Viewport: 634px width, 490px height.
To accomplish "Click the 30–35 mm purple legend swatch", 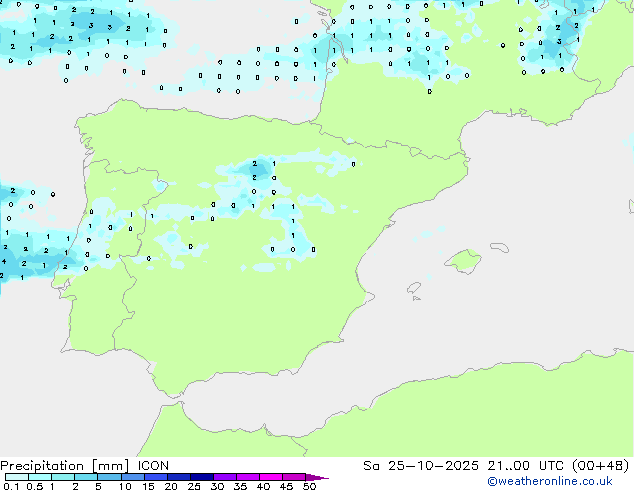I will (224, 477).
